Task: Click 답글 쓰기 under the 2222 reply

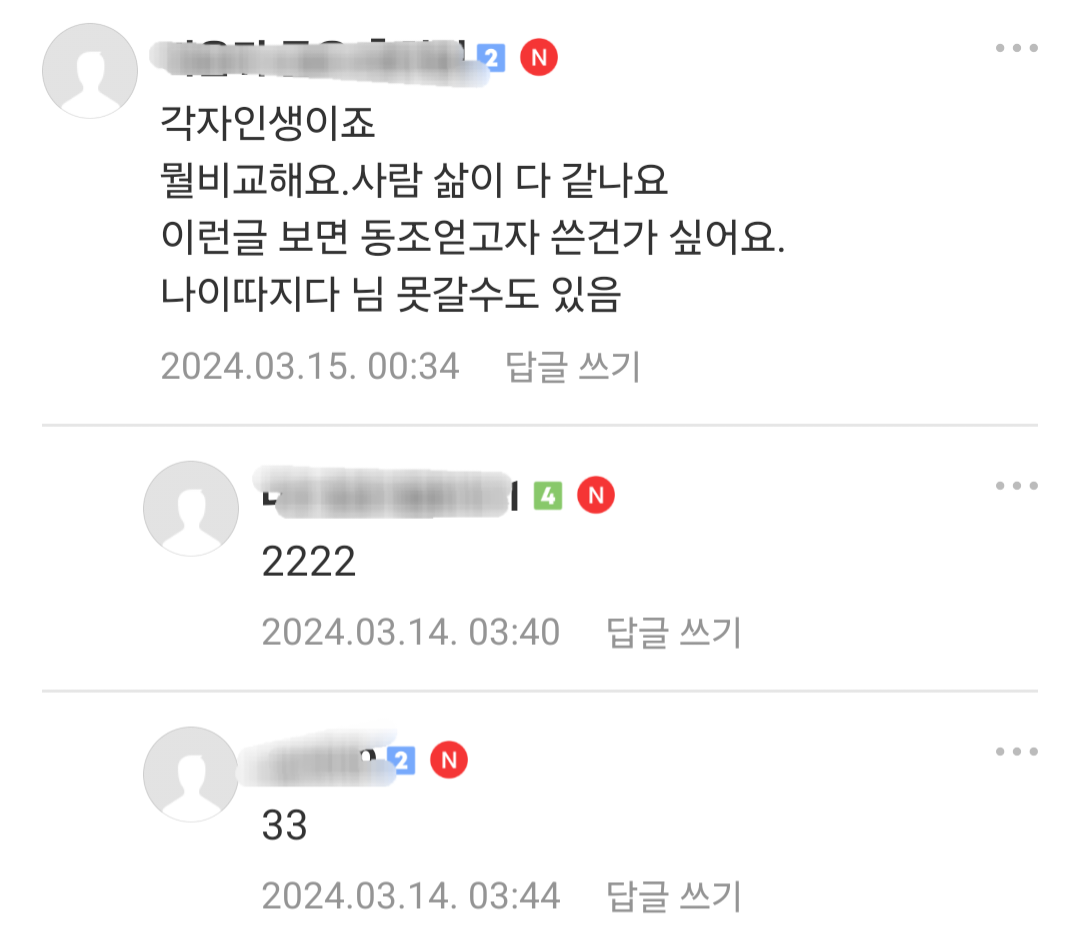Action: pyautogui.click(x=674, y=632)
